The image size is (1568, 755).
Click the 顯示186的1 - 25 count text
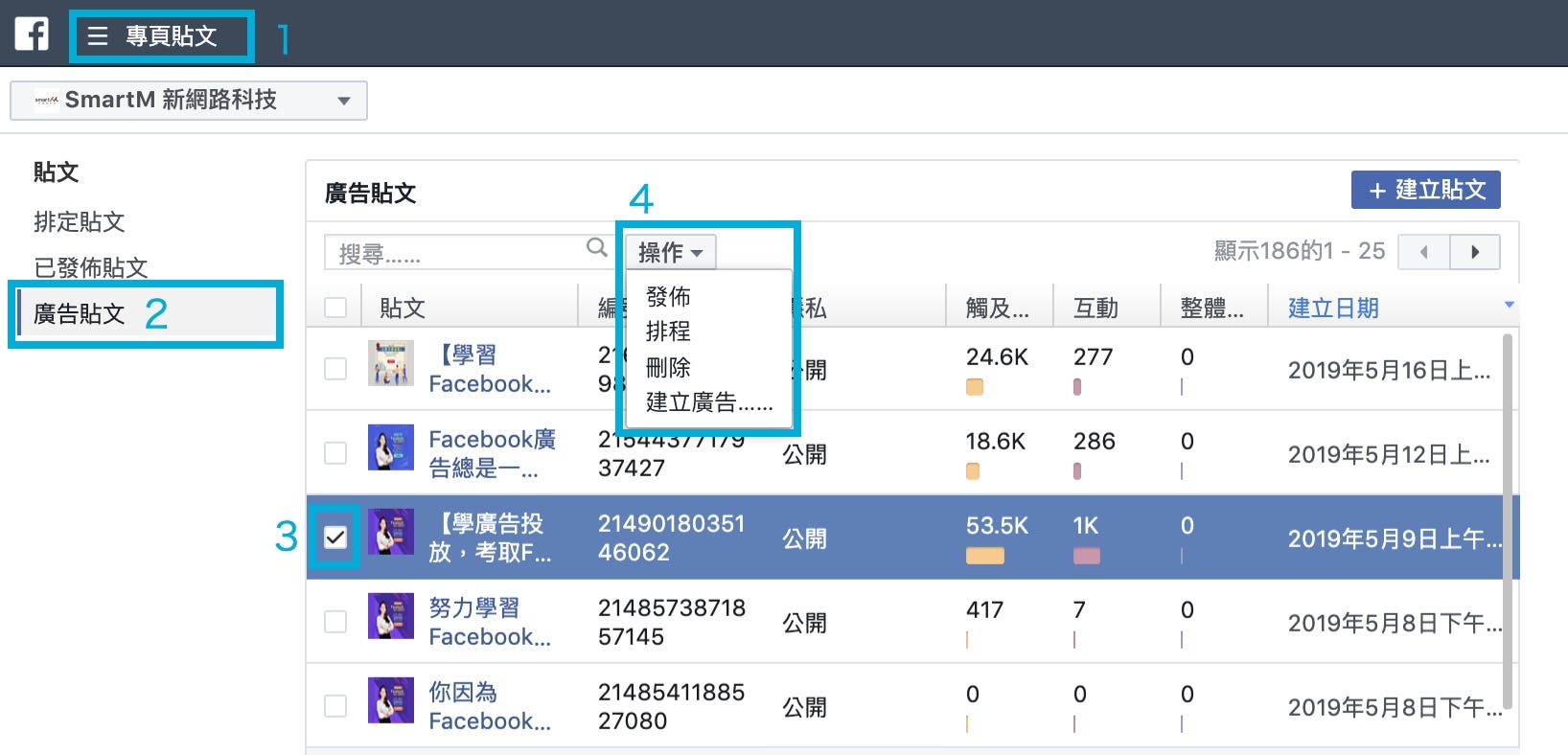pyautogui.click(x=1300, y=251)
